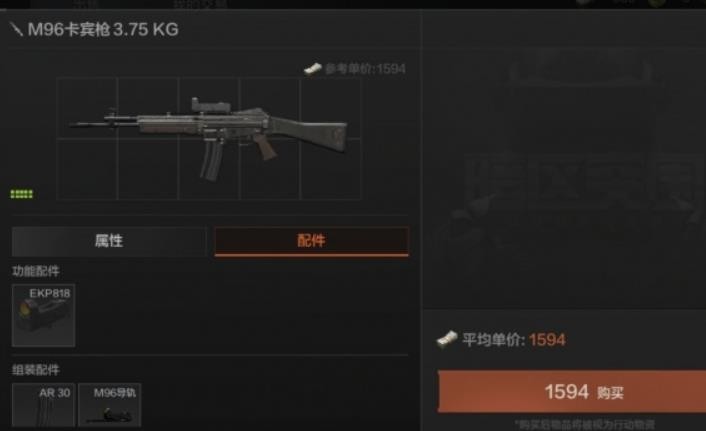706x431 pixels.
Task: Click the red dot sight on rifle
Action: (x=211, y=105)
